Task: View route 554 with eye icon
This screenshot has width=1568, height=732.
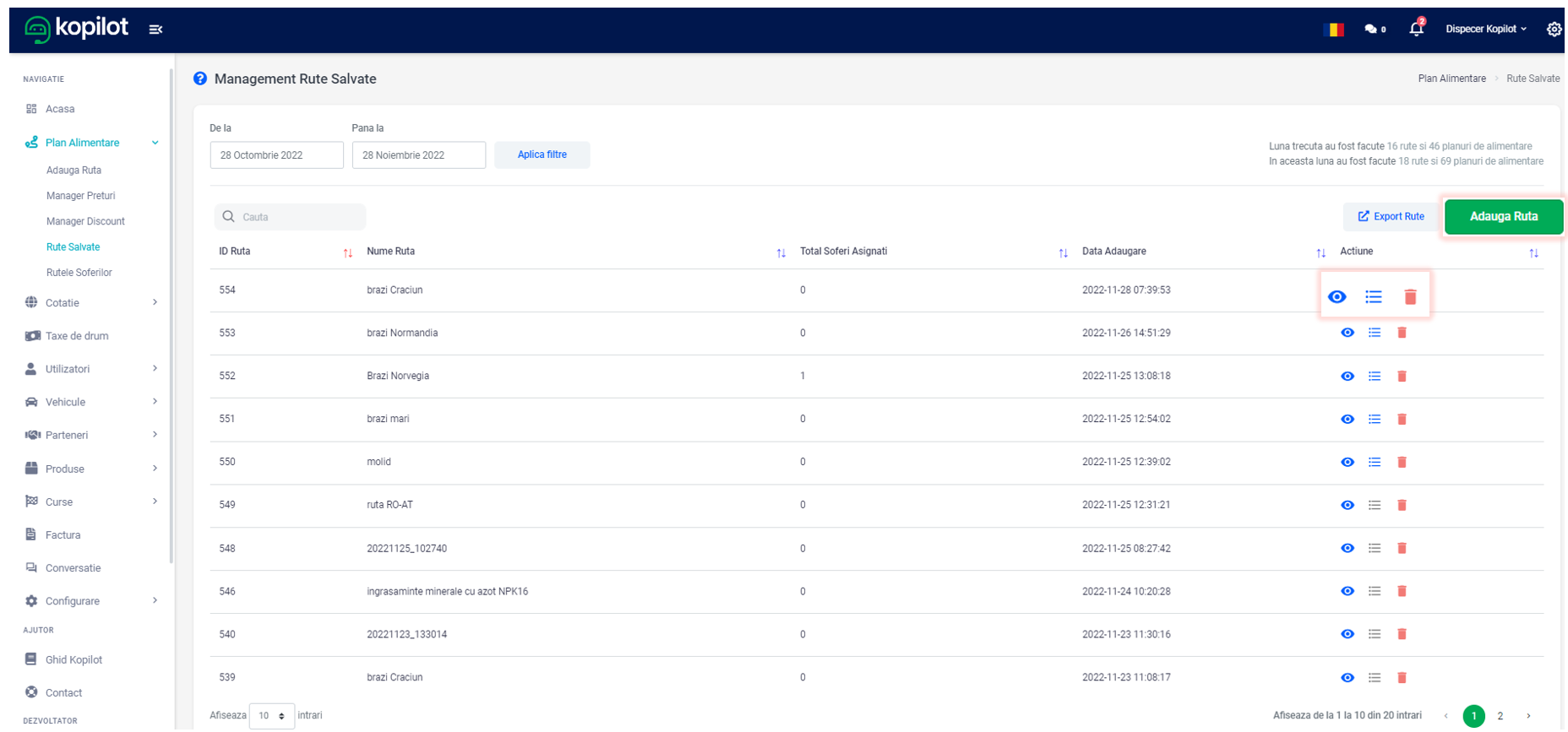Action: (x=1337, y=297)
